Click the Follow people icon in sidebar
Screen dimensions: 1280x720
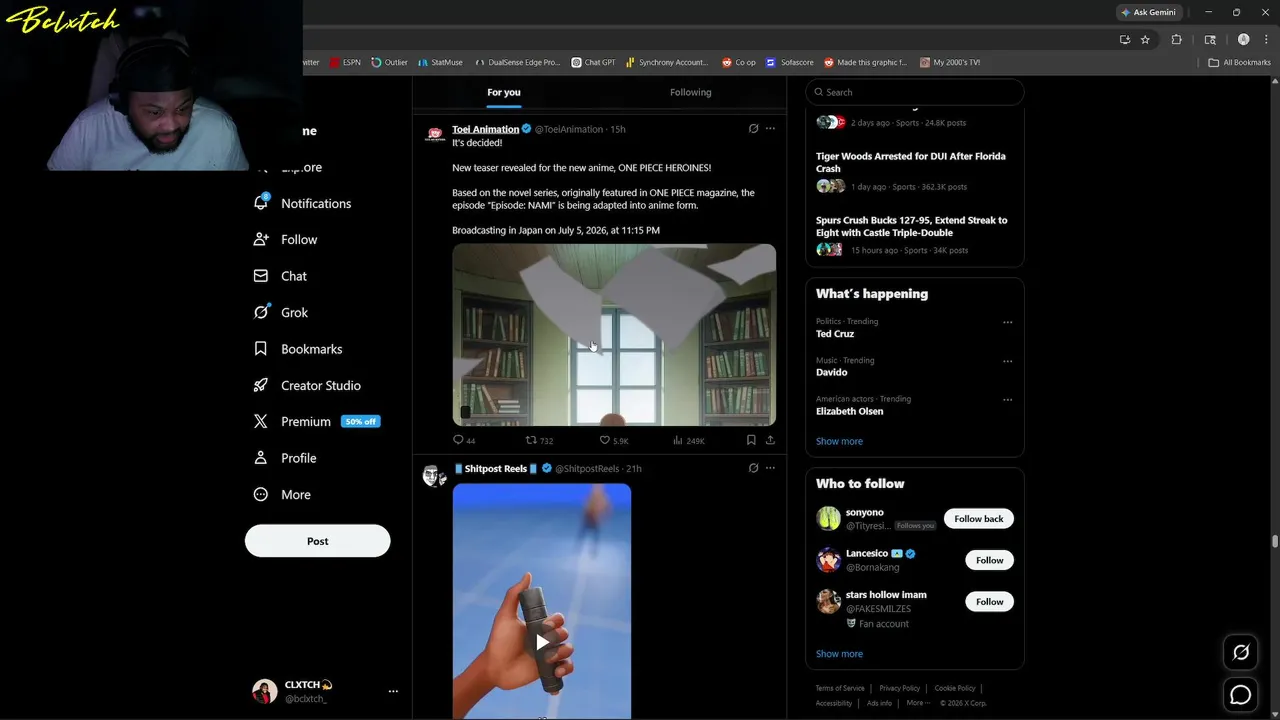pyautogui.click(x=261, y=240)
